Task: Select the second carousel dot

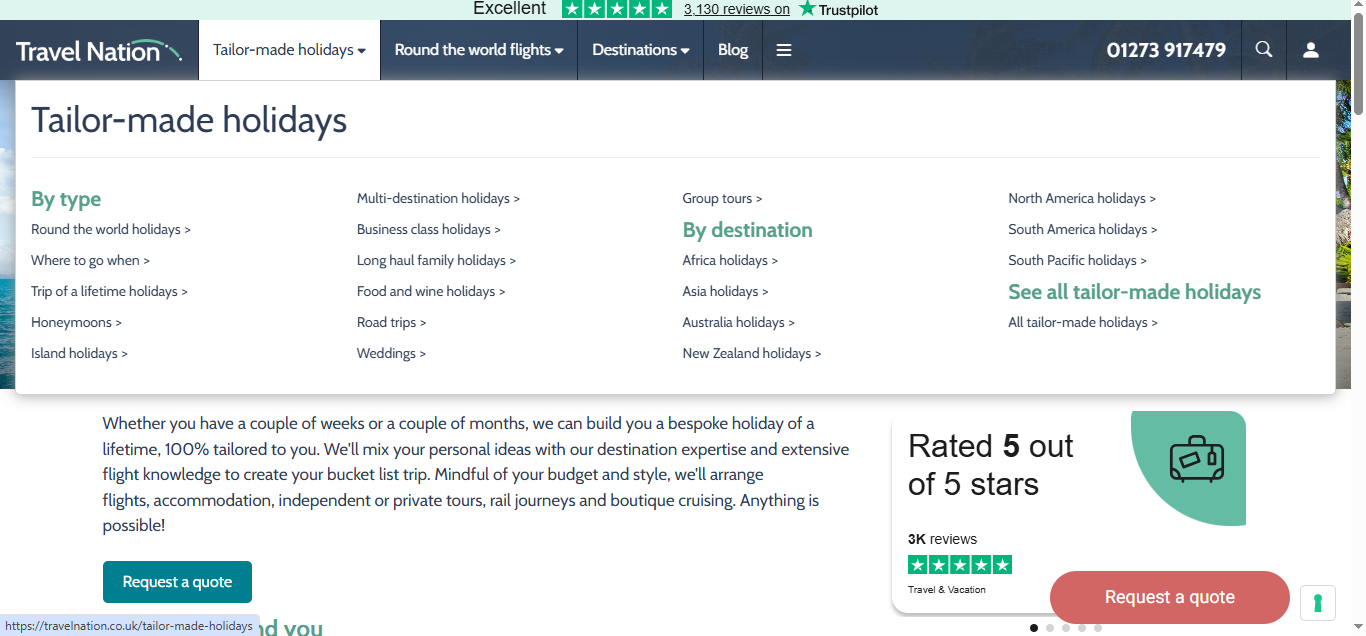Action: pyautogui.click(x=1050, y=628)
